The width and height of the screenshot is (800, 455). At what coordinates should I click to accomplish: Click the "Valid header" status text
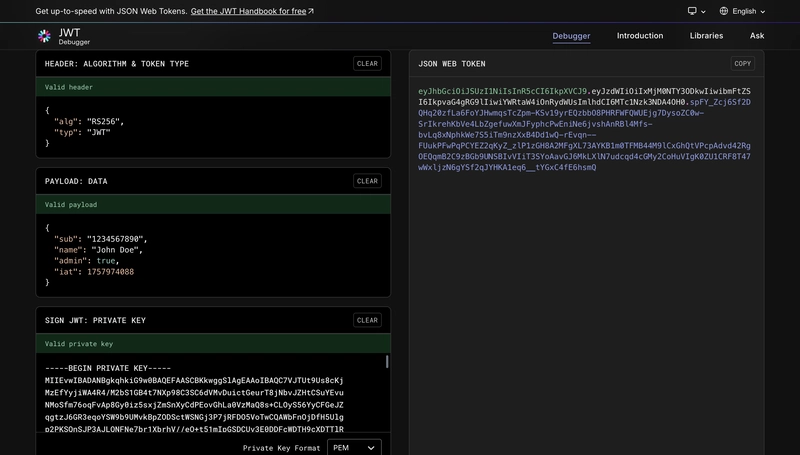[x=68, y=87]
